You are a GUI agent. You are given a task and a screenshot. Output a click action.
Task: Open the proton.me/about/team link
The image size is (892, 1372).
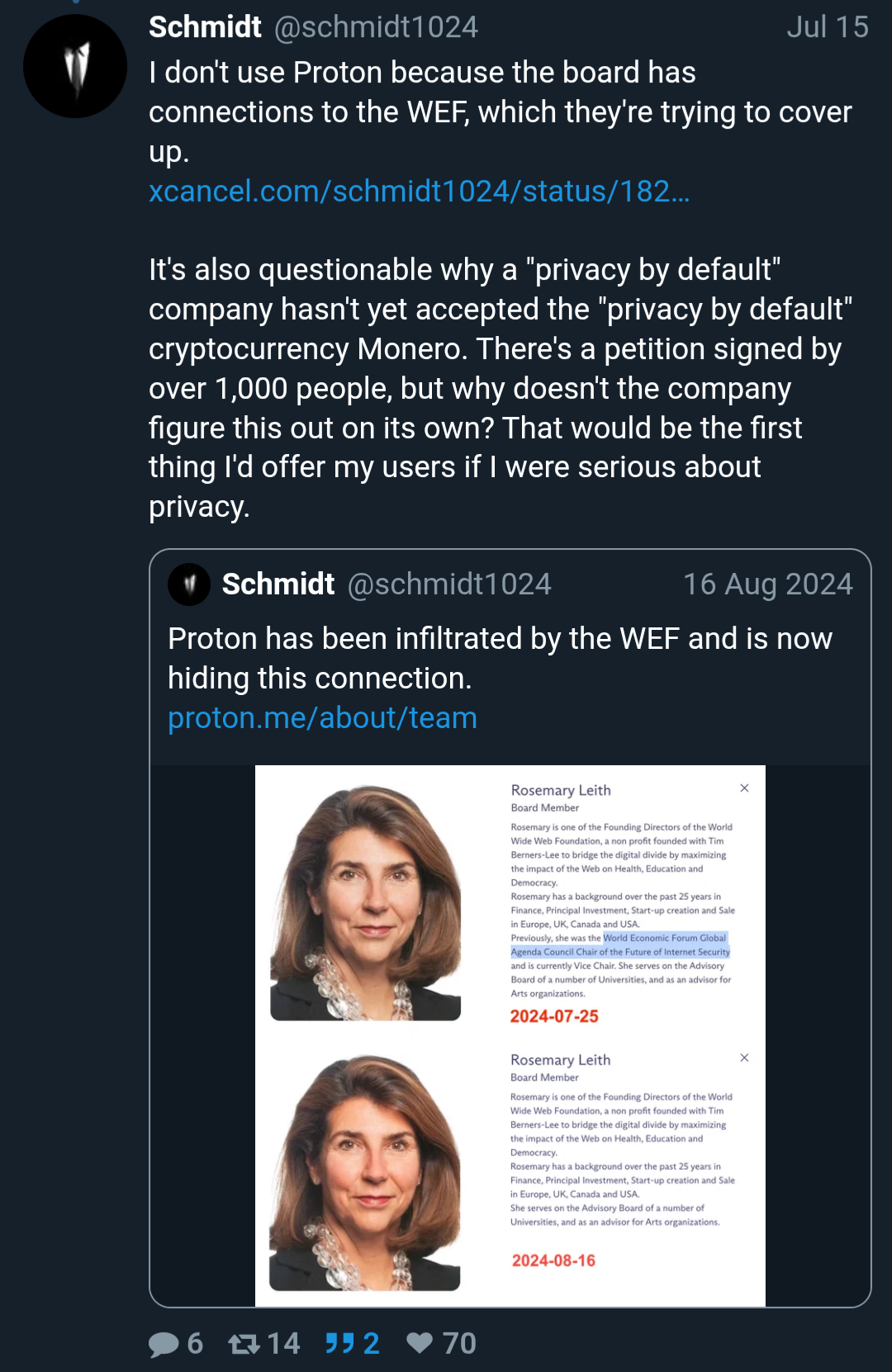[322, 718]
